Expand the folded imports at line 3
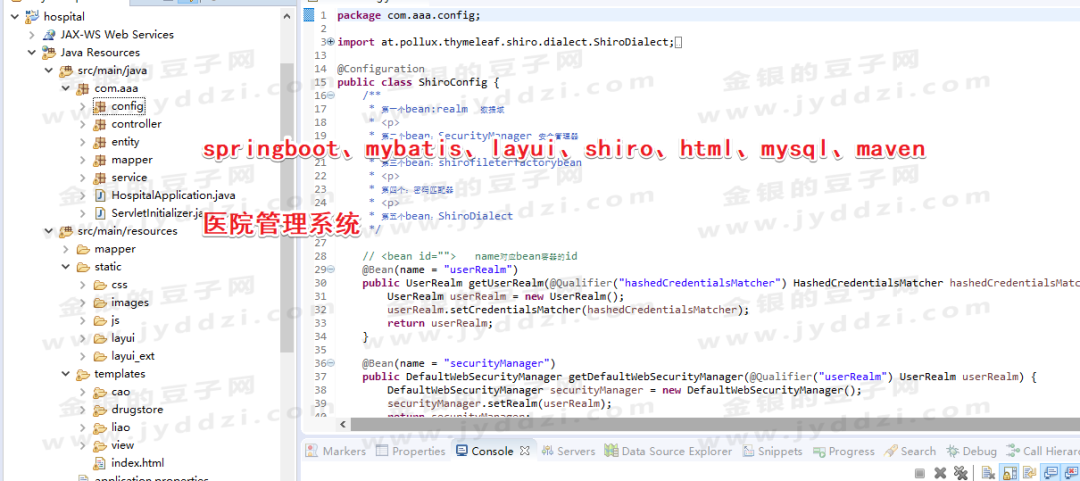The width and height of the screenshot is (1080, 481). click(x=331, y=42)
